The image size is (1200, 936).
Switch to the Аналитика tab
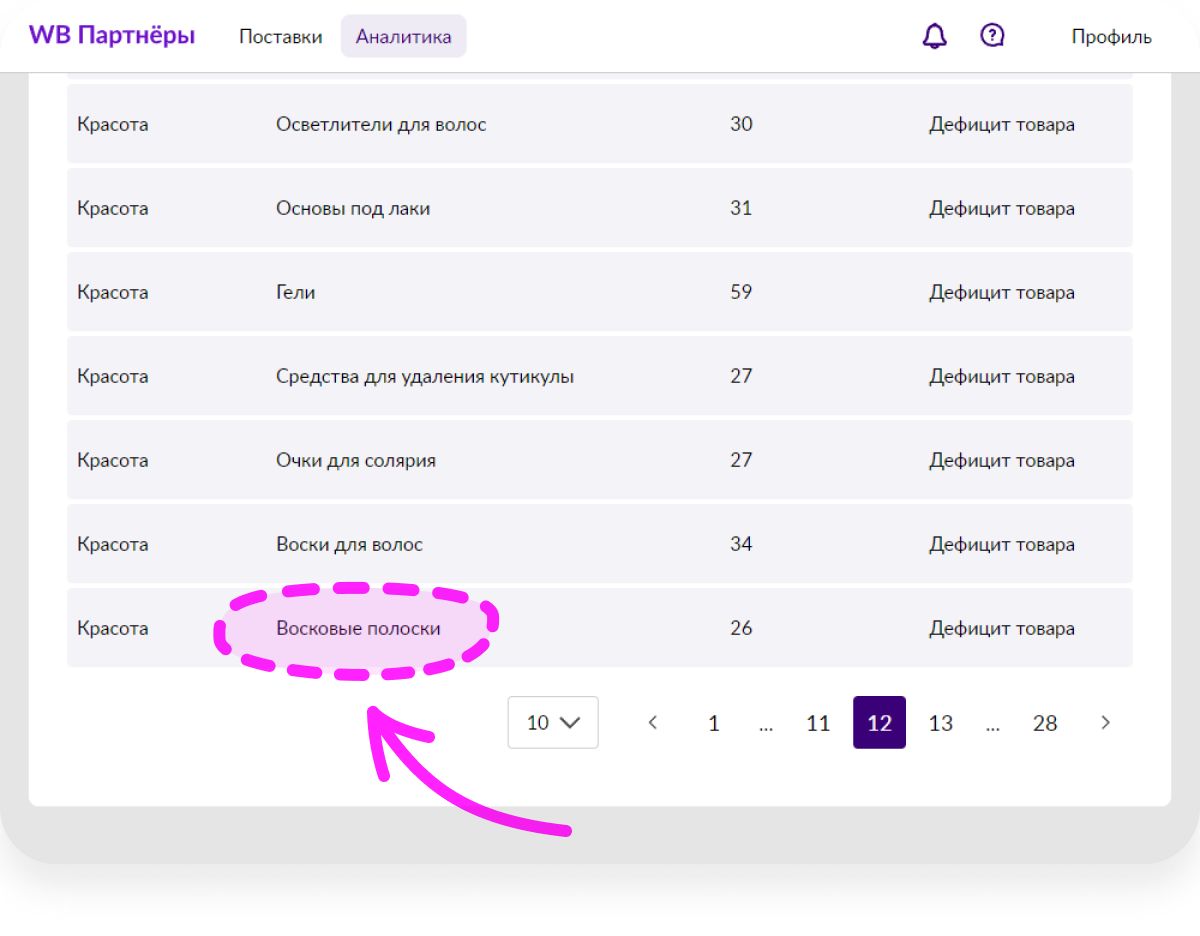403,37
